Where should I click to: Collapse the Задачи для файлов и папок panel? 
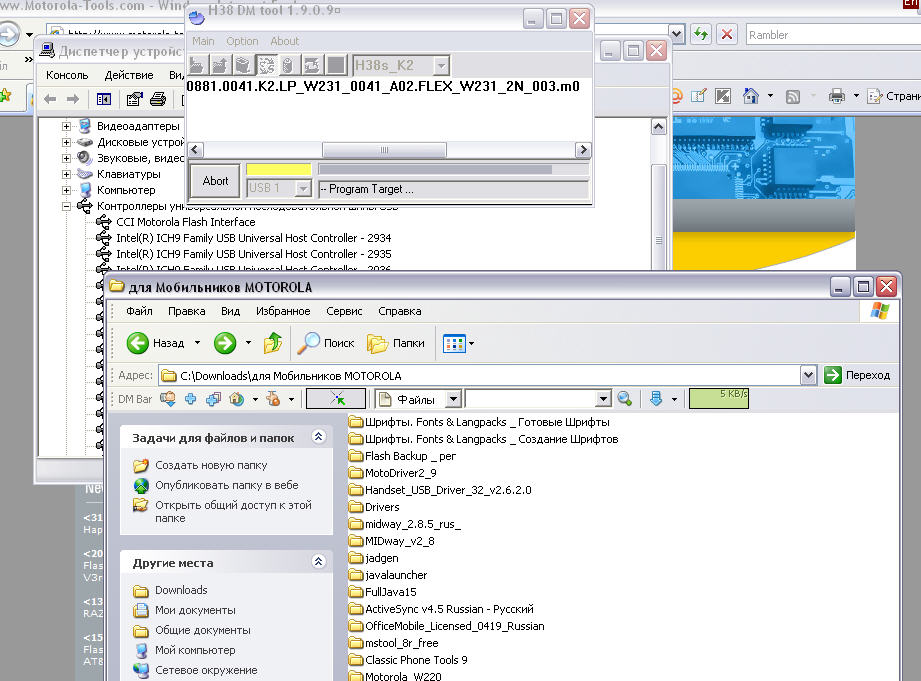(318, 437)
